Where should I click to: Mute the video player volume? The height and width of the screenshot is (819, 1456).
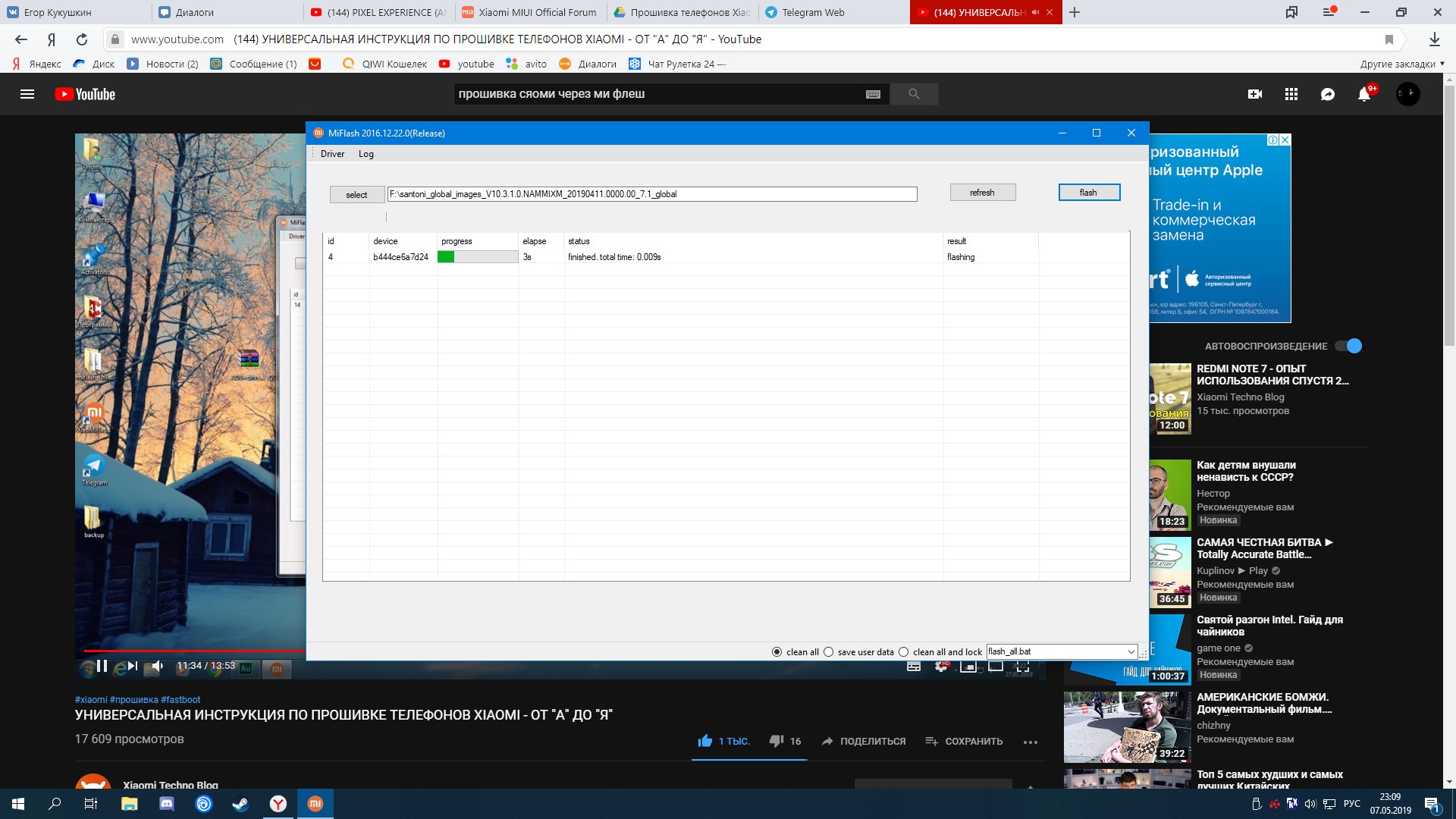(x=157, y=666)
